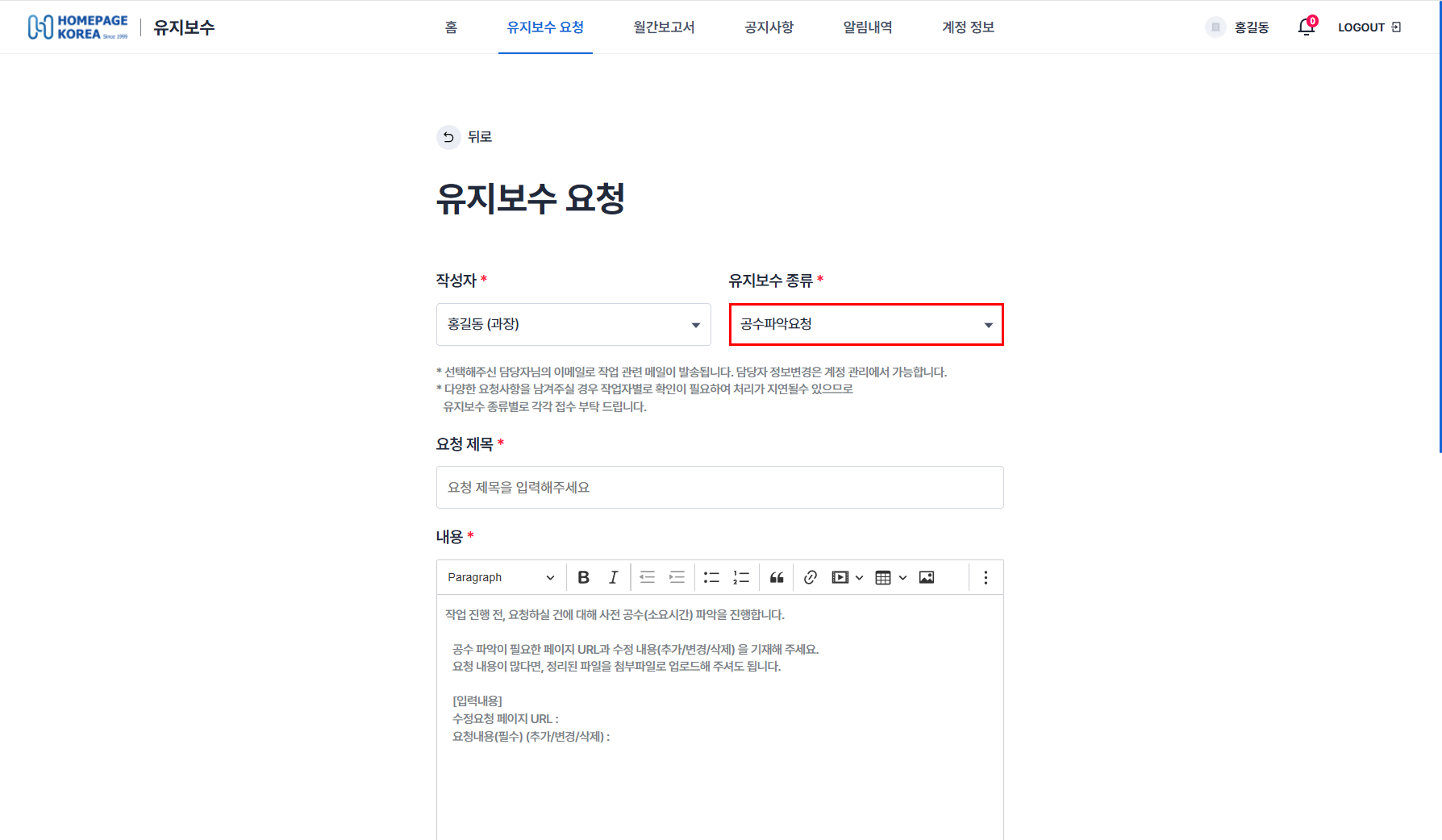Insert a table into the content

coord(884,576)
